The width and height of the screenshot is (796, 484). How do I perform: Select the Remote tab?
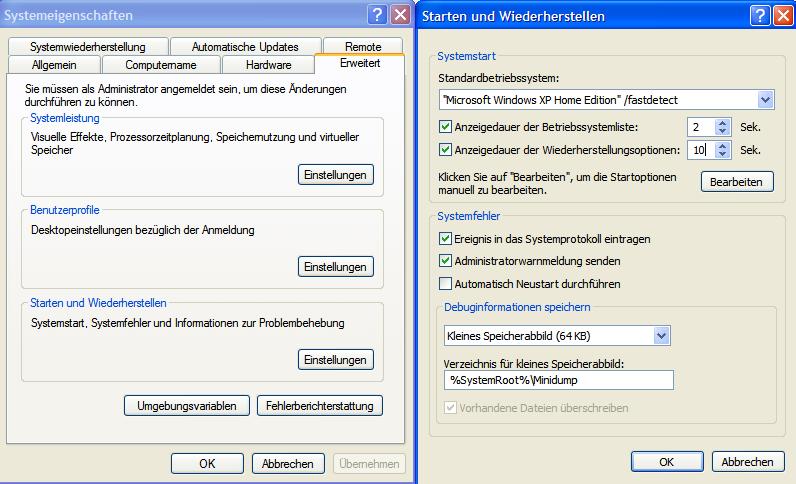coord(363,46)
